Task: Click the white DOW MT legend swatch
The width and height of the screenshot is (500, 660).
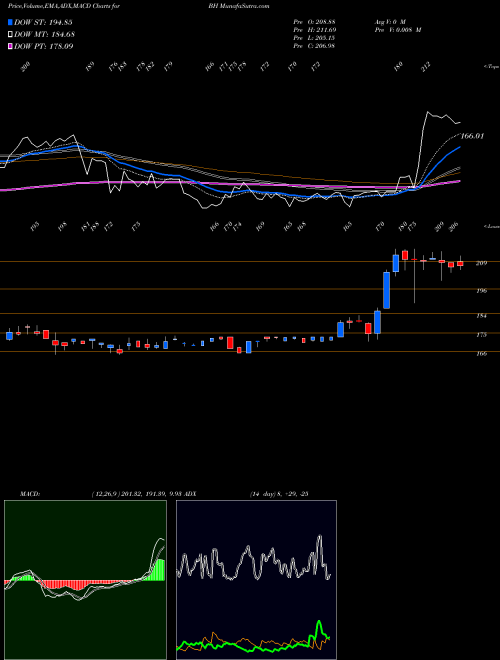Action: click(10, 34)
